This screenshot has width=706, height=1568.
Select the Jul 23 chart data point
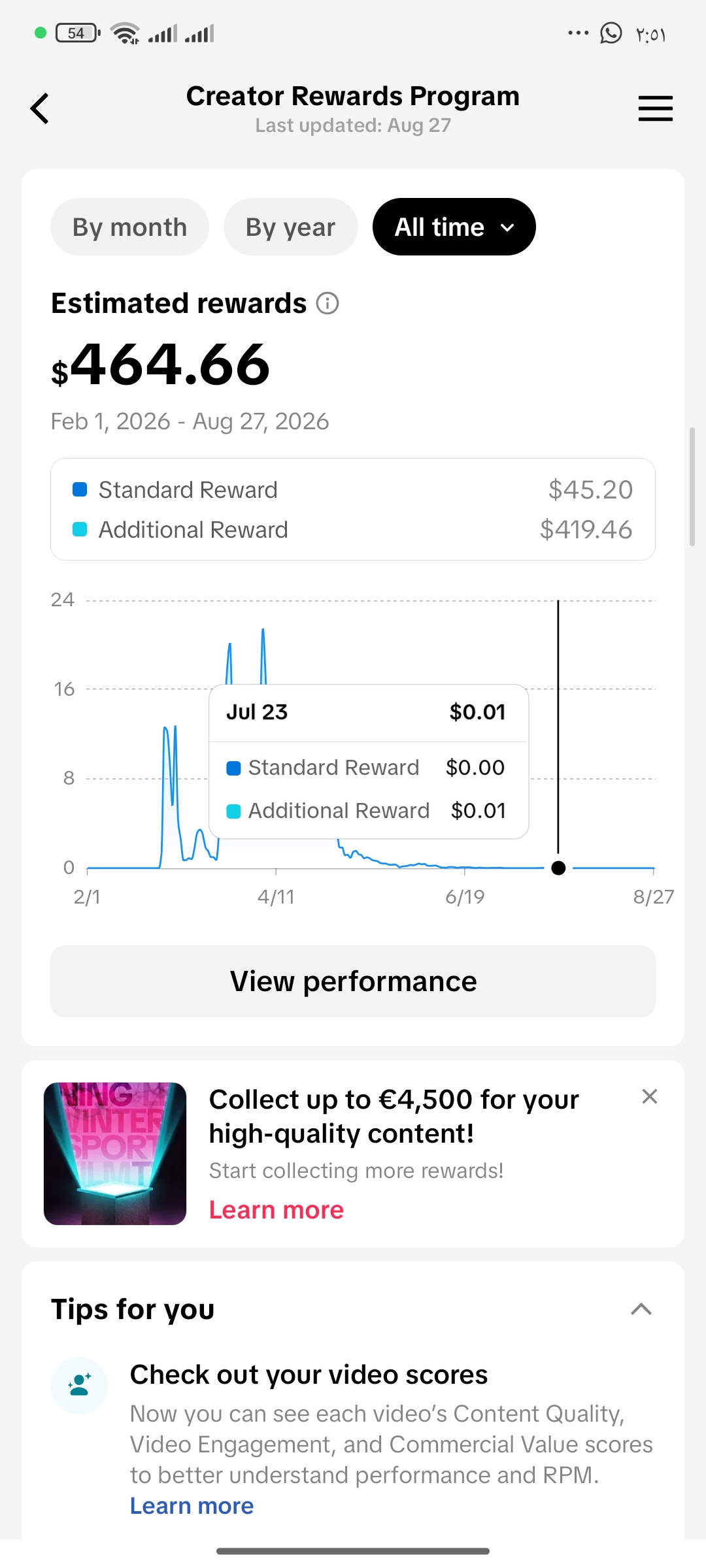pos(558,868)
